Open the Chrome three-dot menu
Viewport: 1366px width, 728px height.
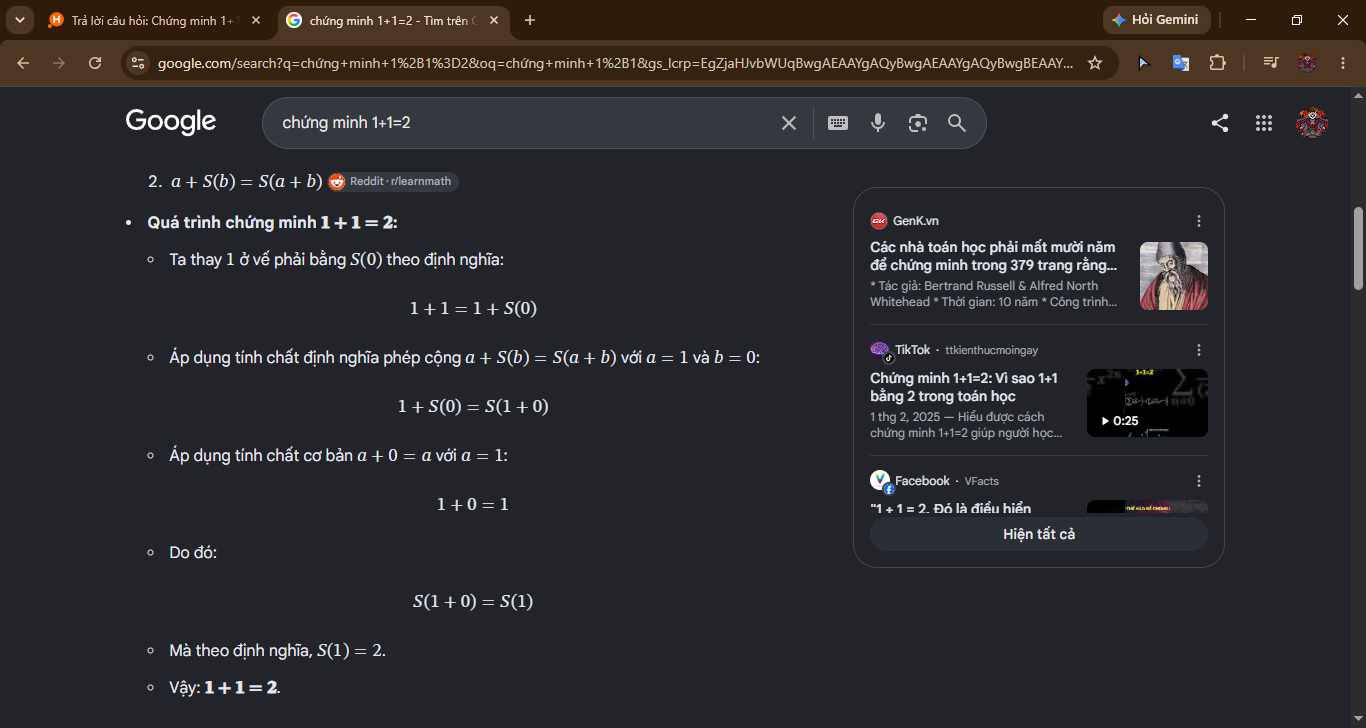(1343, 63)
